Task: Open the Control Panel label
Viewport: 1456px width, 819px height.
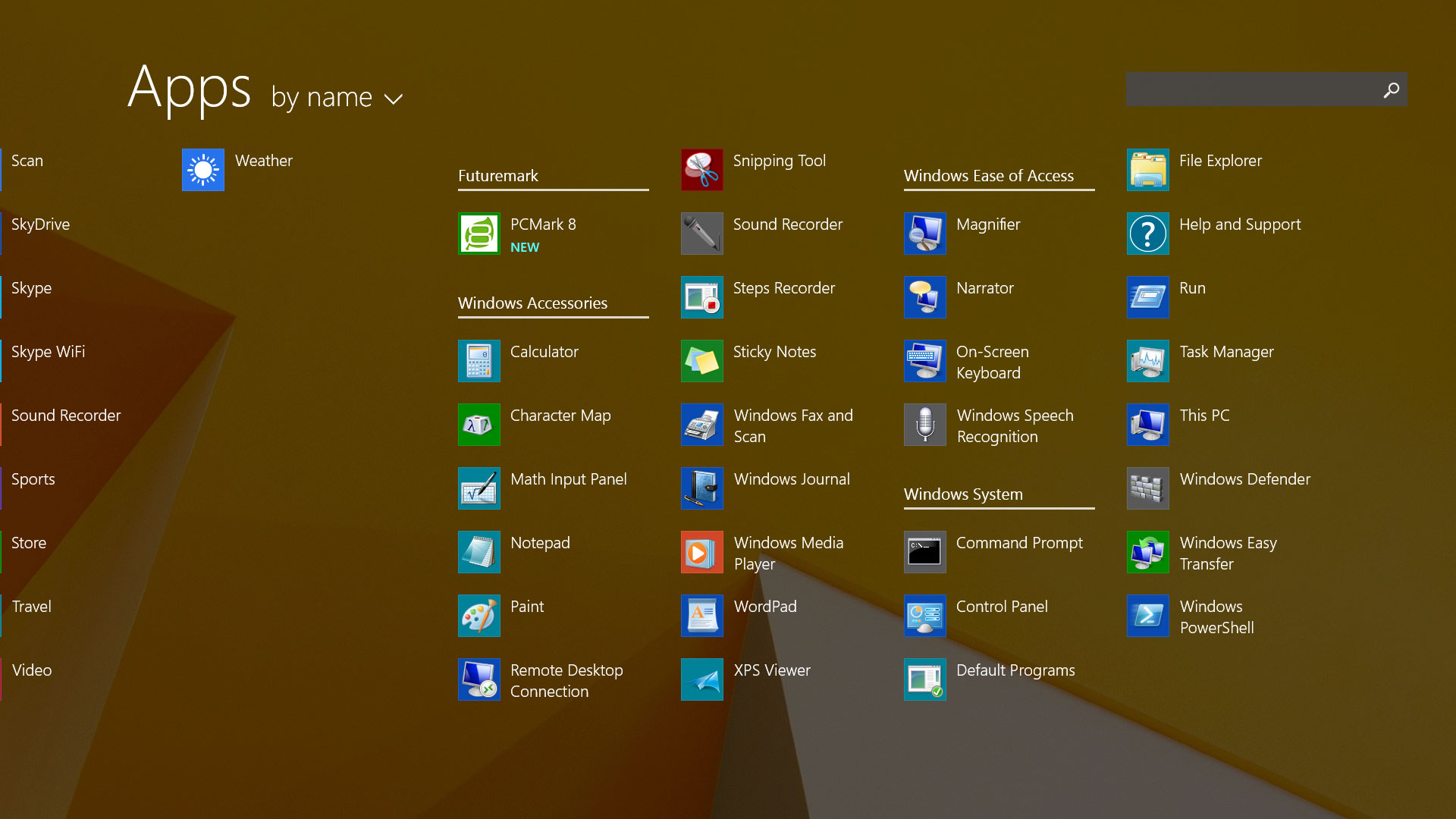Action: (x=1001, y=607)
